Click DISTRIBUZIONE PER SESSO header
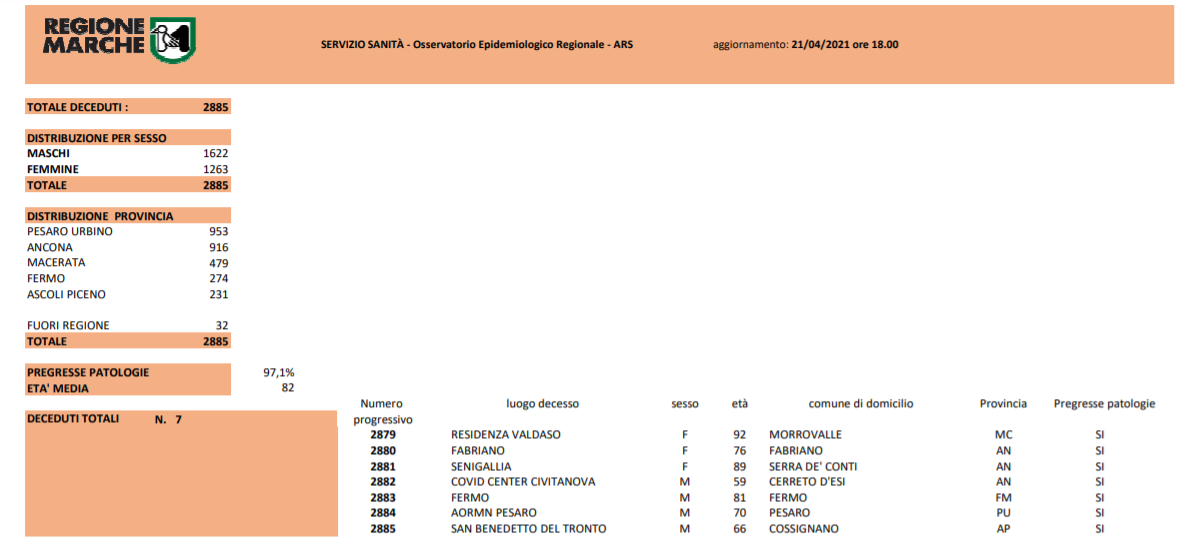 coord(97,138)
